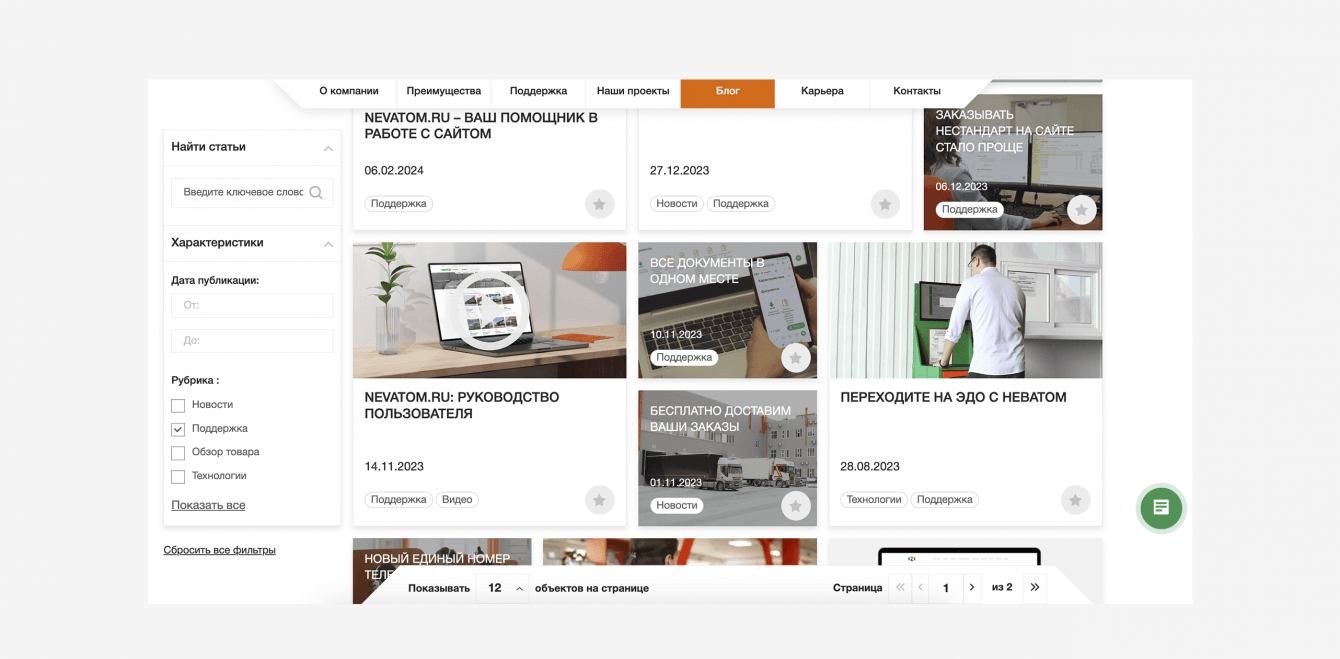Click the 'из 2' page count text

point(1002,588)
